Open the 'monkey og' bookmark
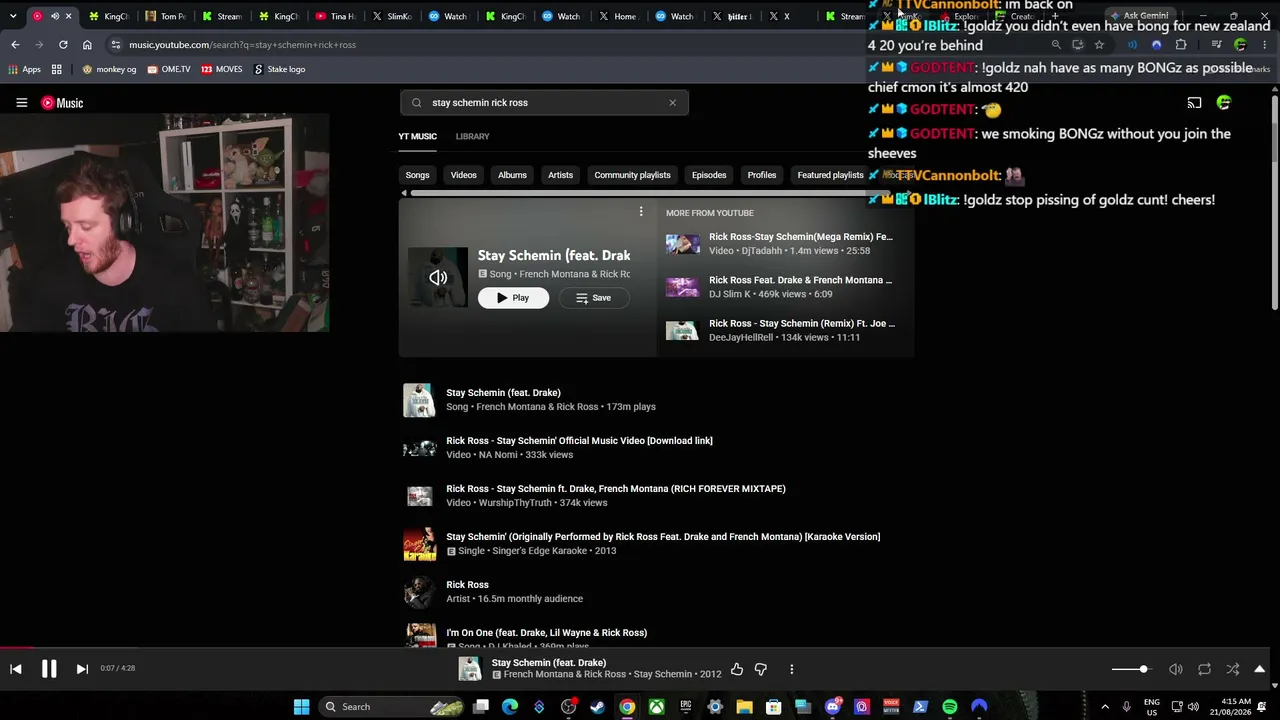1280x720 pixels. [109, 69]
